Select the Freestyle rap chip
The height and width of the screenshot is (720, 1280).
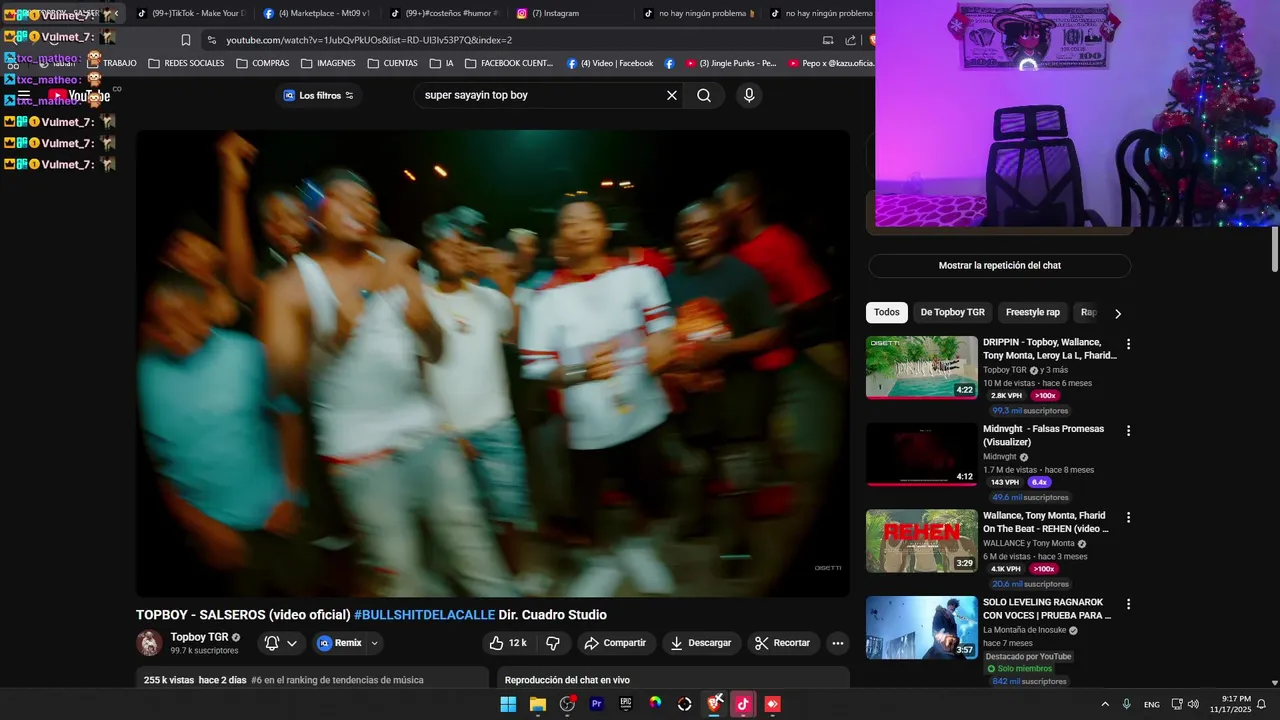1033,312
